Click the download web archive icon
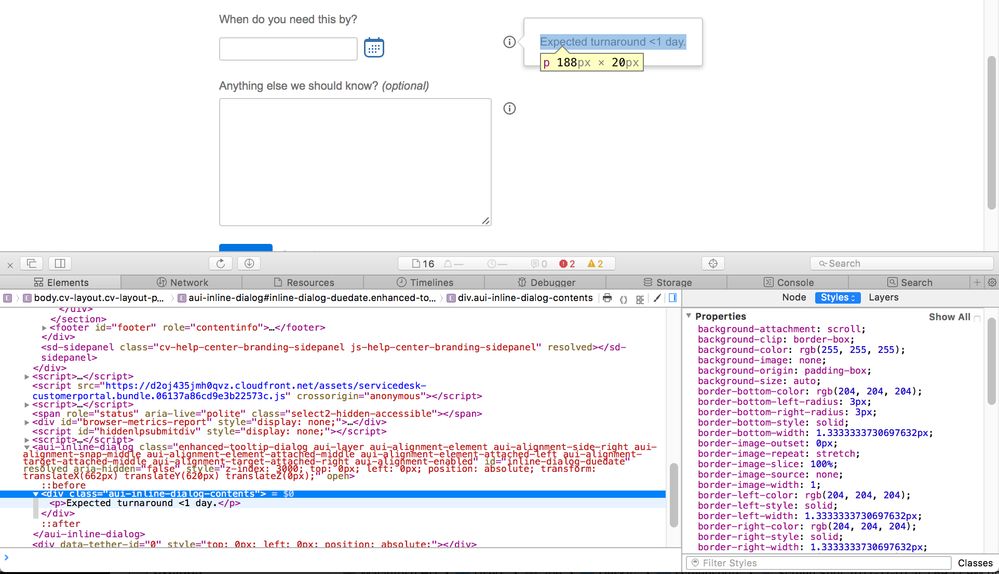 (x=249, y=263)
